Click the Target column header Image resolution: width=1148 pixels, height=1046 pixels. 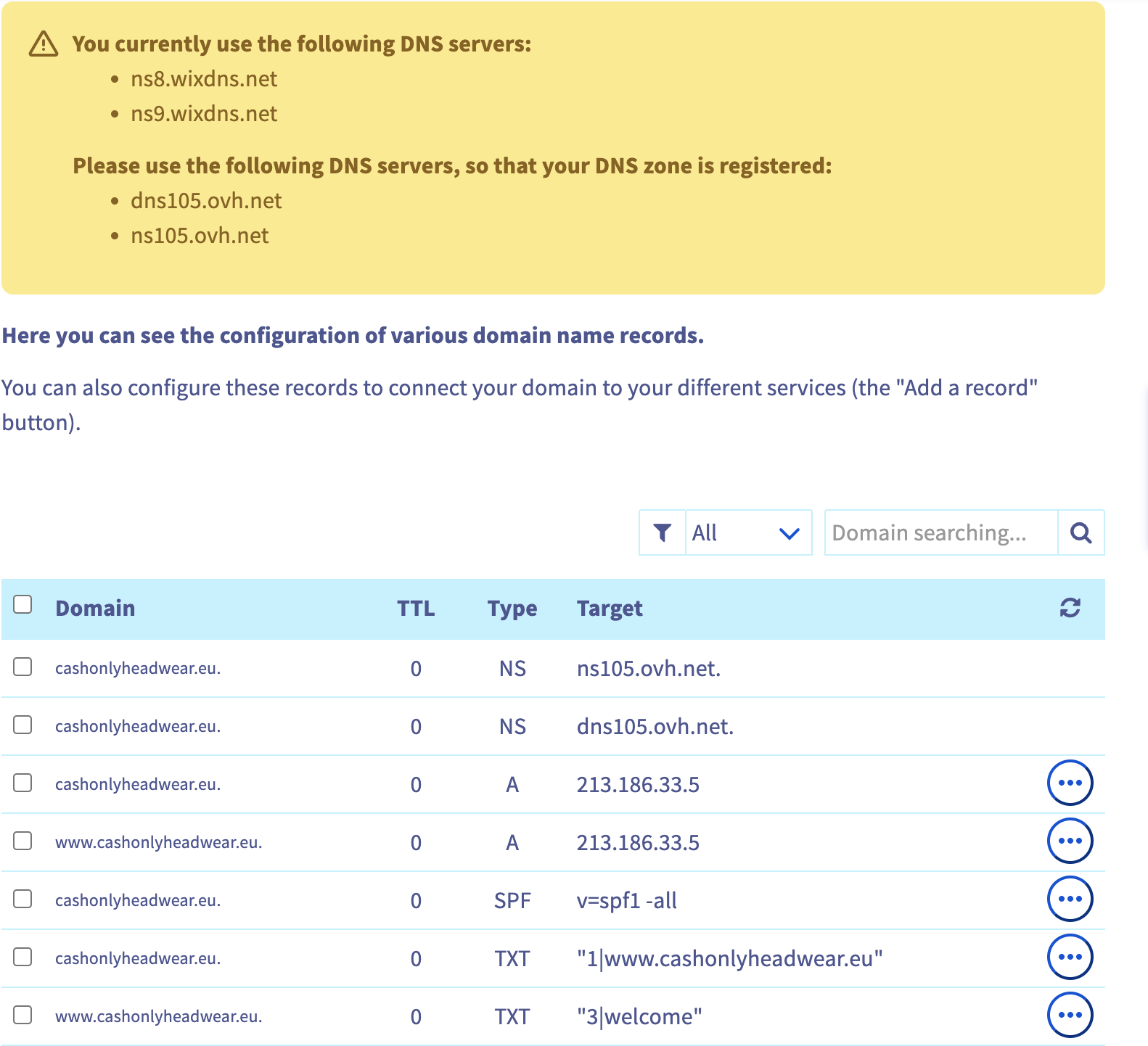[x=610, y=609]
